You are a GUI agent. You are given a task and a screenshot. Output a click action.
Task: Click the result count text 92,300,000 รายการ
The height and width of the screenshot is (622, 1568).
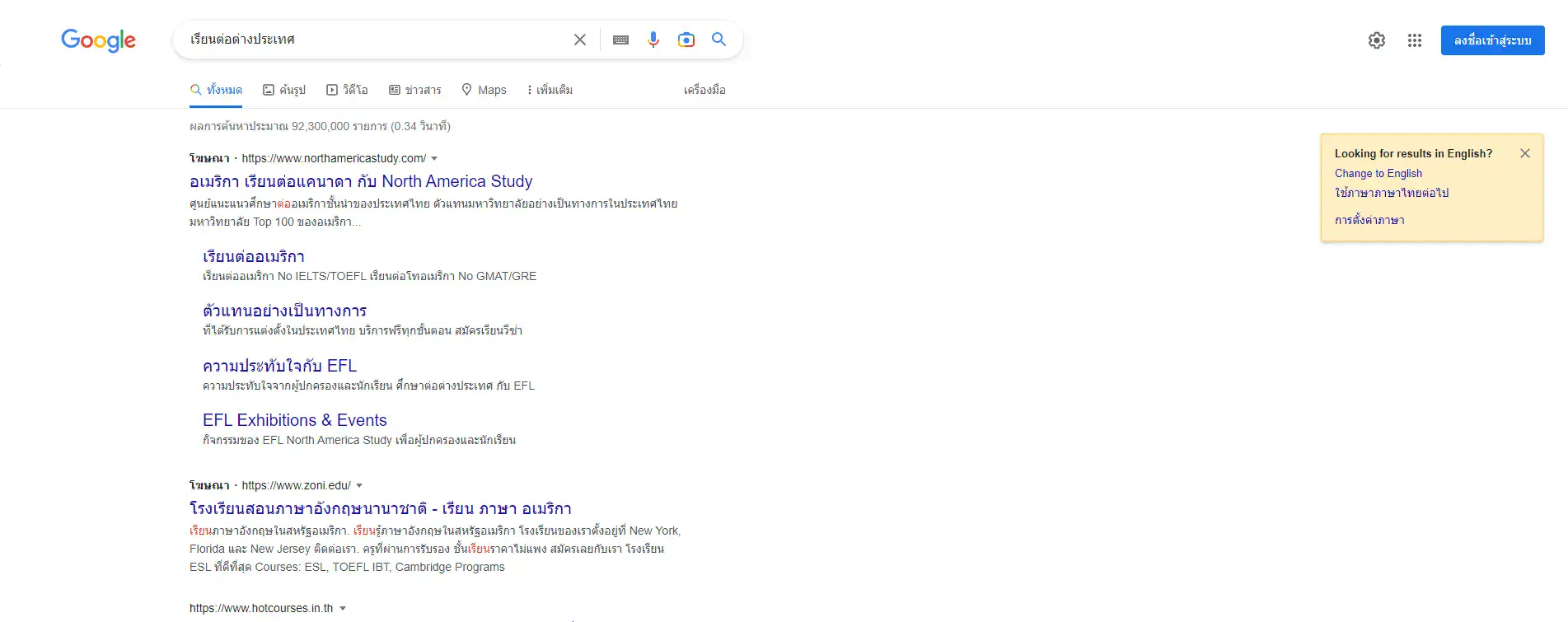339,126
